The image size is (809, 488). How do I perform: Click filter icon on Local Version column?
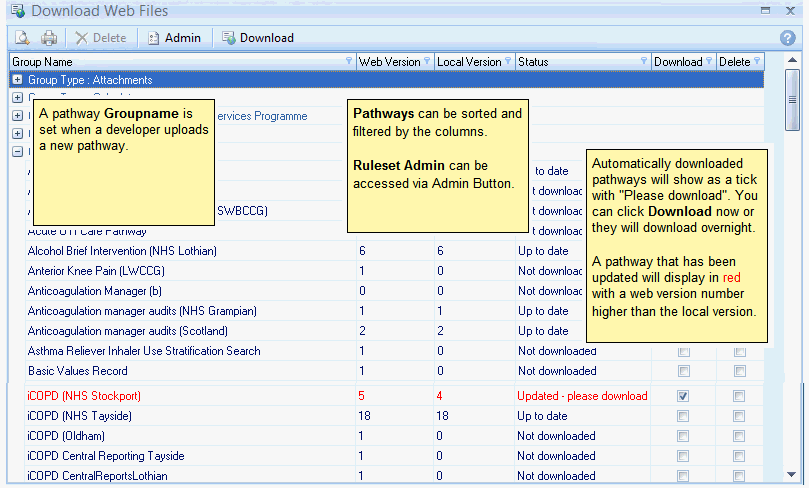(x=508, y=62)
